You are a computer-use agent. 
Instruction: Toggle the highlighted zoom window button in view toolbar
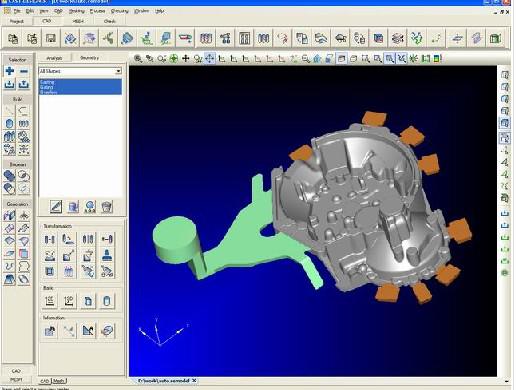point(389,59)
